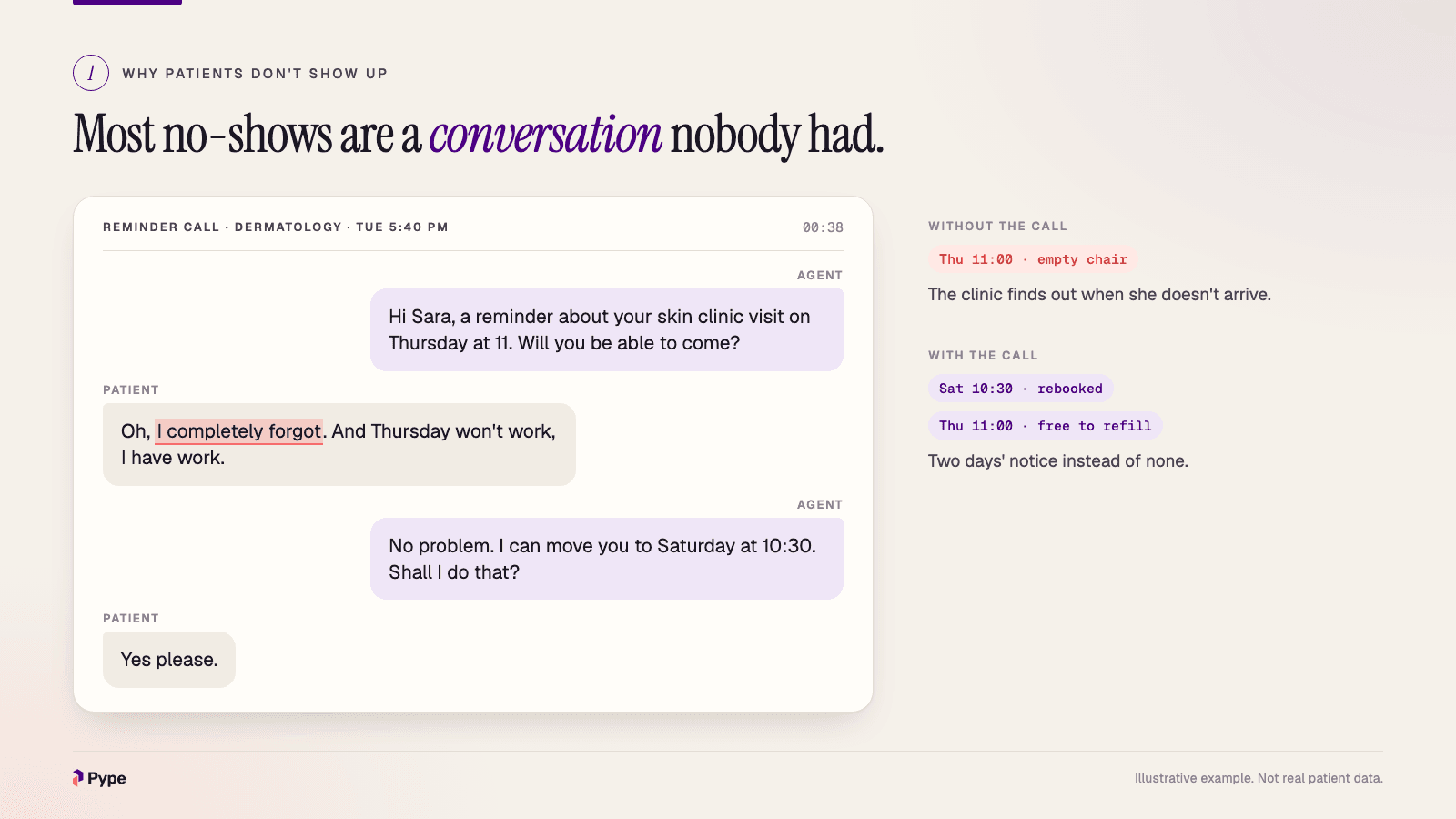Click the italic word 'conversation' in headline
Viewport: 1456px width, 819px height.
[x=546, y=135]
